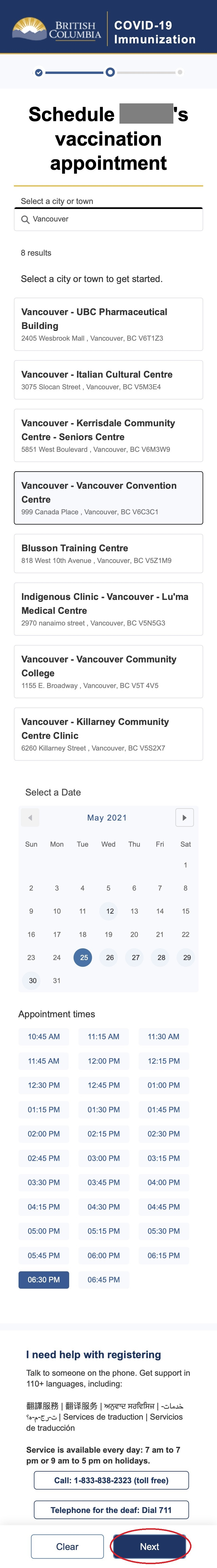Pick May 12 on the calendar
The image size is (217, 1568).
109,911
